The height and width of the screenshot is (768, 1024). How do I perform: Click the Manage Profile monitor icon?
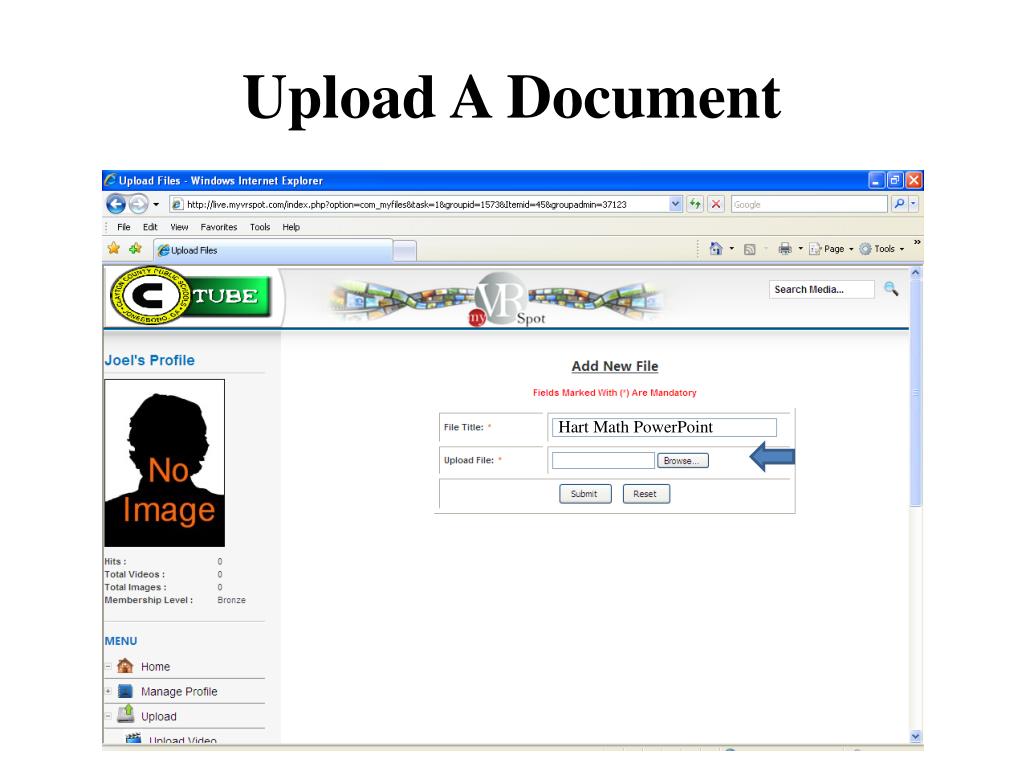point(125,691)
